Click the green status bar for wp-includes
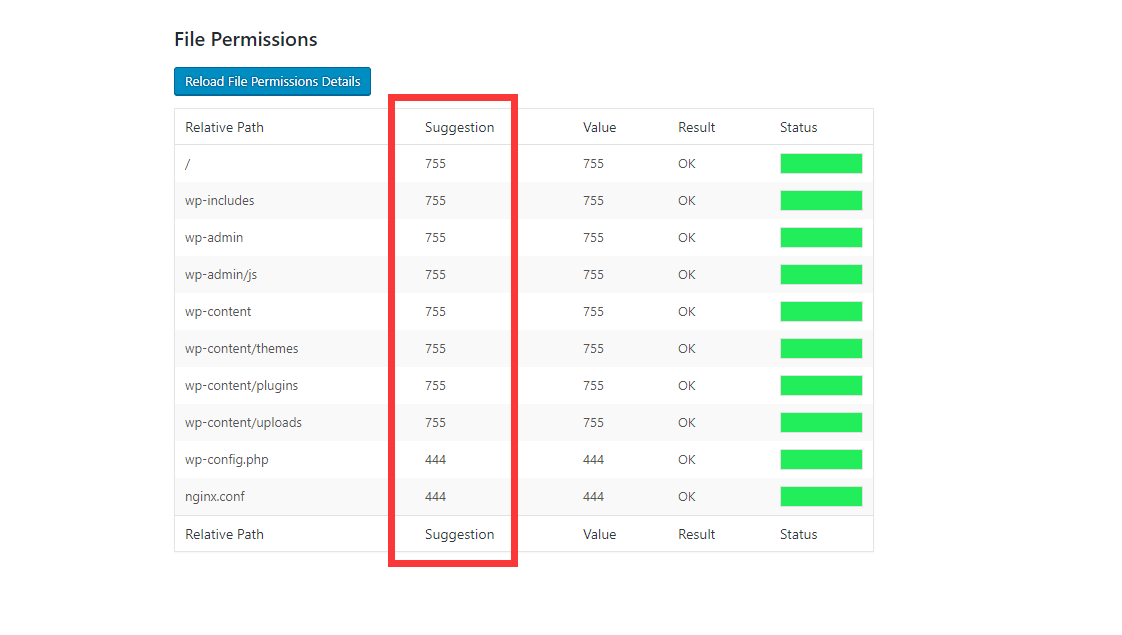This screenshot has height=635, width=1122. (821, 200)
